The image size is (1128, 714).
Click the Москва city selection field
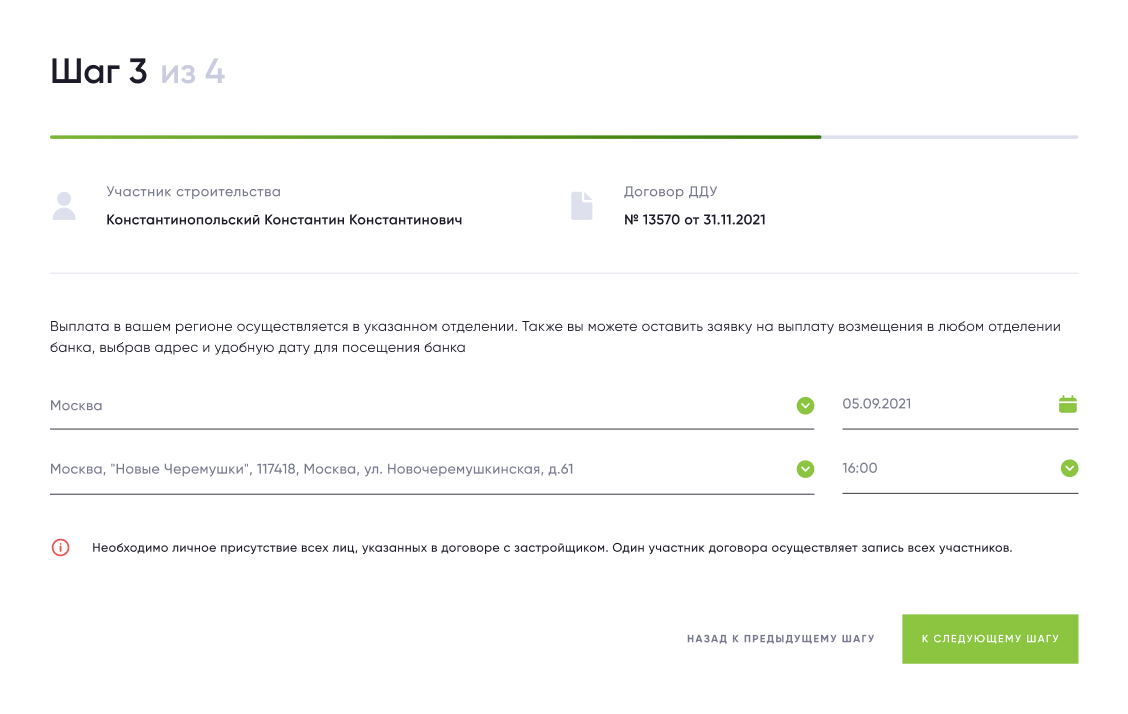pos(420,406)
